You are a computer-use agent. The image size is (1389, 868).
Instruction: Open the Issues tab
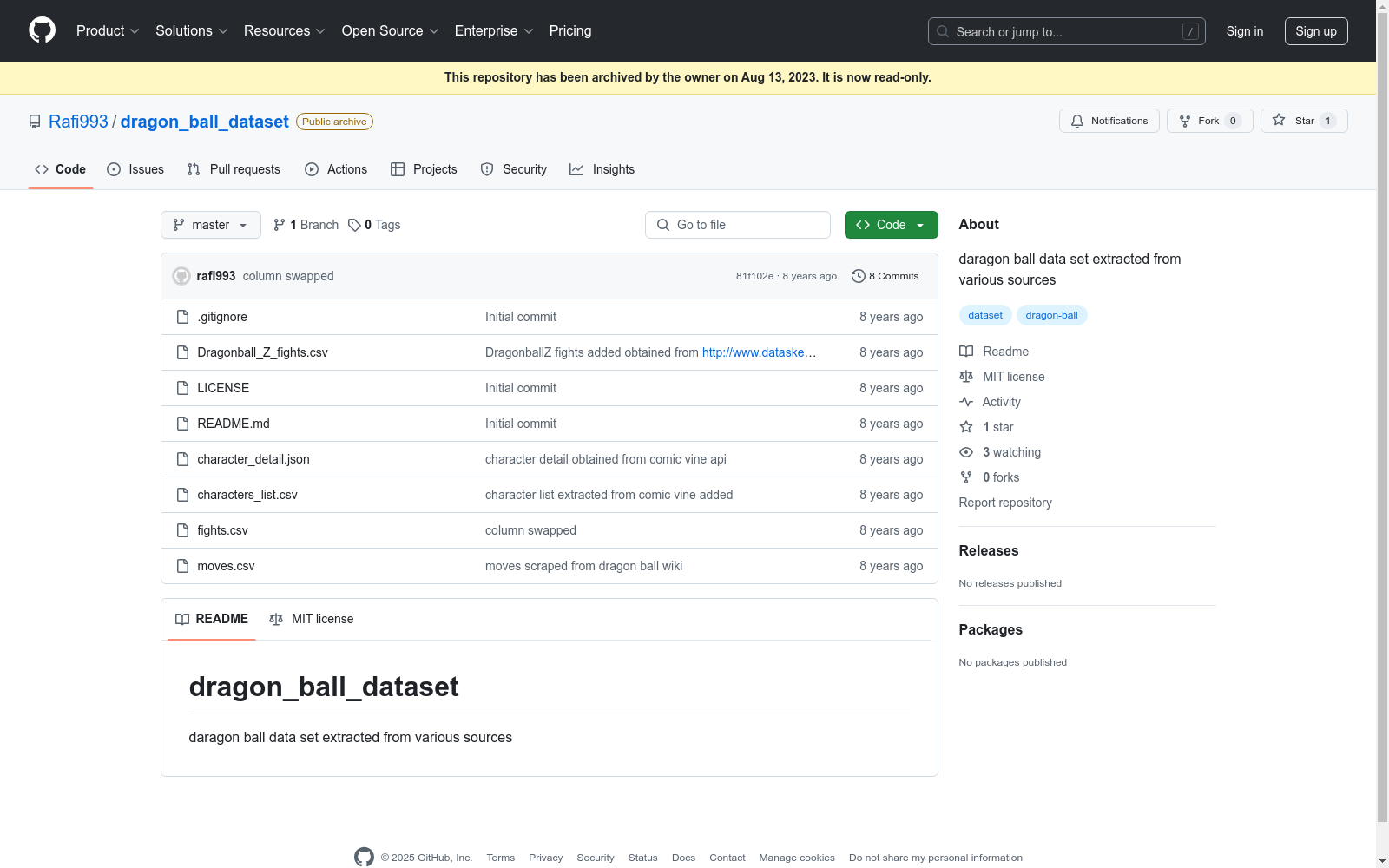coord(135,169)
